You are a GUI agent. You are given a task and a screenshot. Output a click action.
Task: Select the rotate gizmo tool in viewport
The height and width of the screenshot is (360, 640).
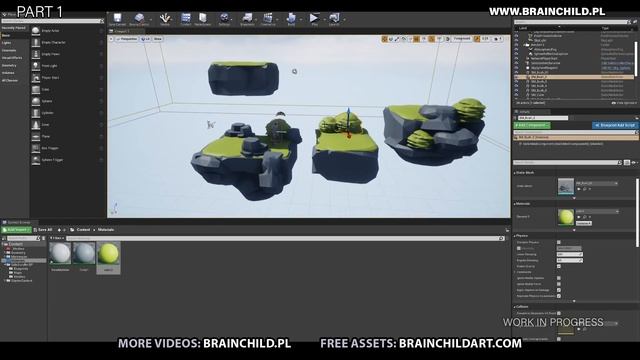[391, 39]
